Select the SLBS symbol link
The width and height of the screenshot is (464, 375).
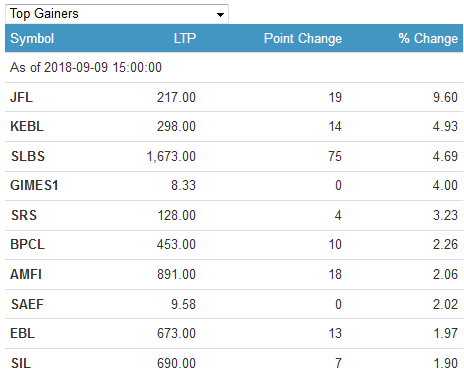point(28,156)
